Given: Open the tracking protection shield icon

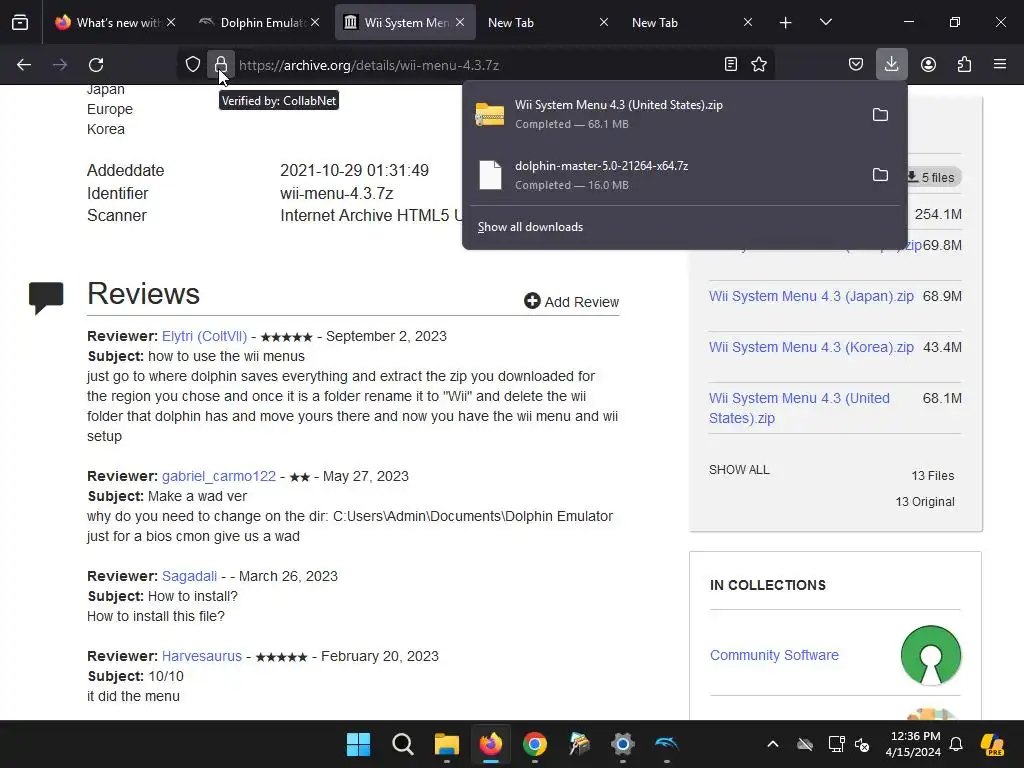Looking at the screenshot, I should 192,65.
